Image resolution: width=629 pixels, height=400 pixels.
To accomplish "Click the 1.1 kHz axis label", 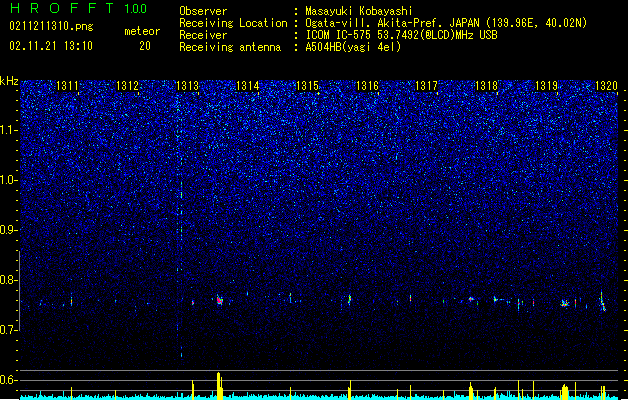I will tap(9, 130).
